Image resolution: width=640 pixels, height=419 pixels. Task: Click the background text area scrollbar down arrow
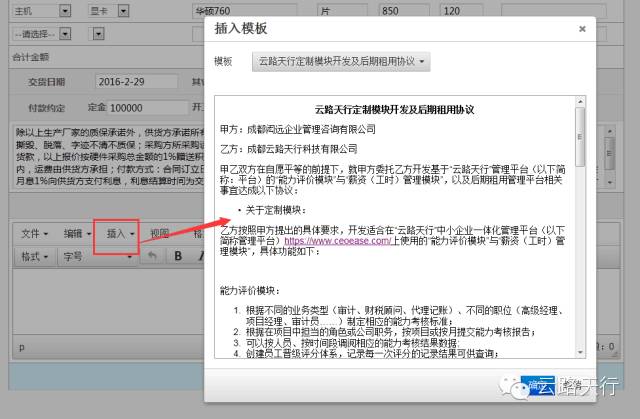[x=609, y=182]
